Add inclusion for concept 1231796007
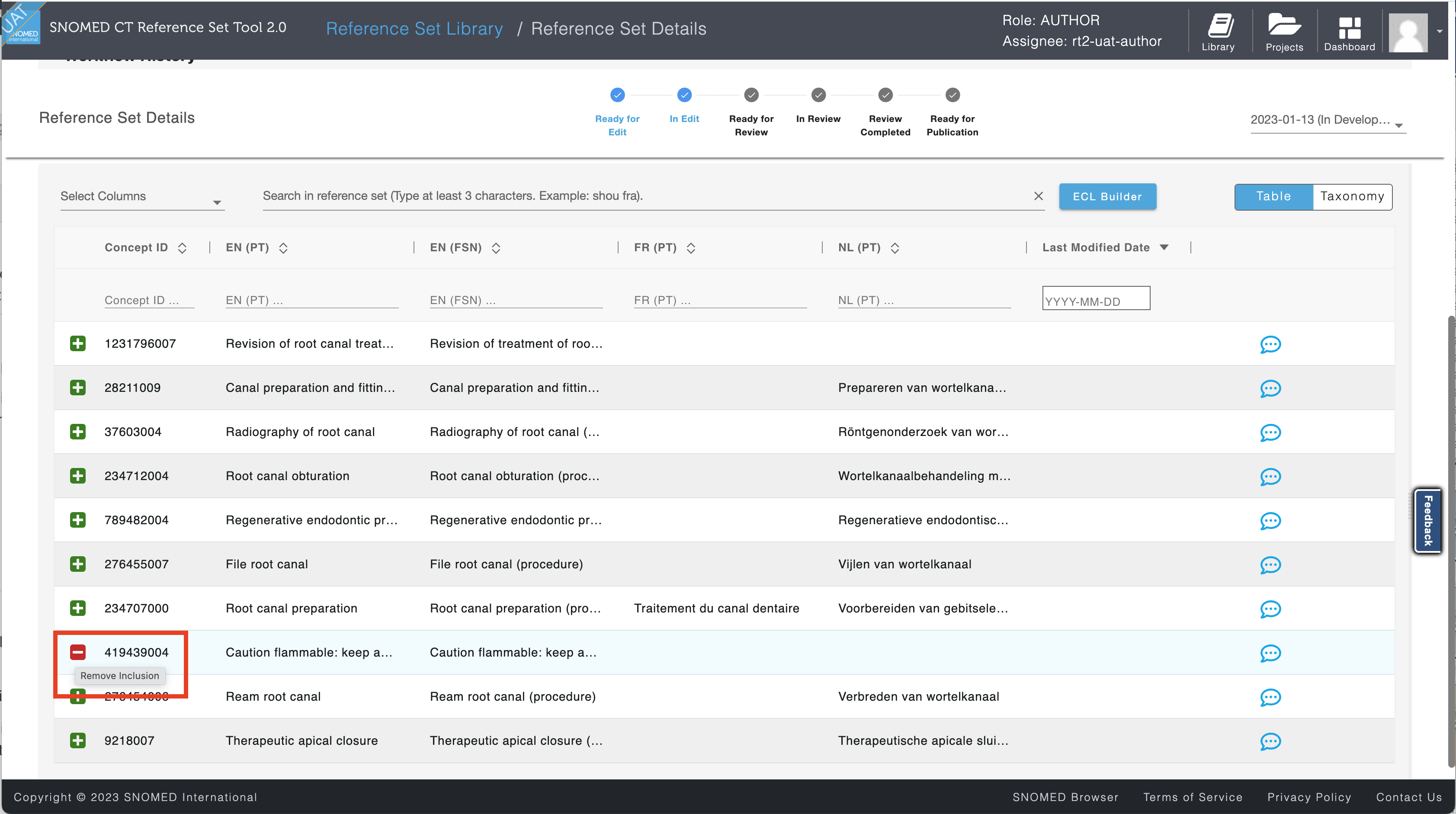1456x814 pixels. click(78, 344)
